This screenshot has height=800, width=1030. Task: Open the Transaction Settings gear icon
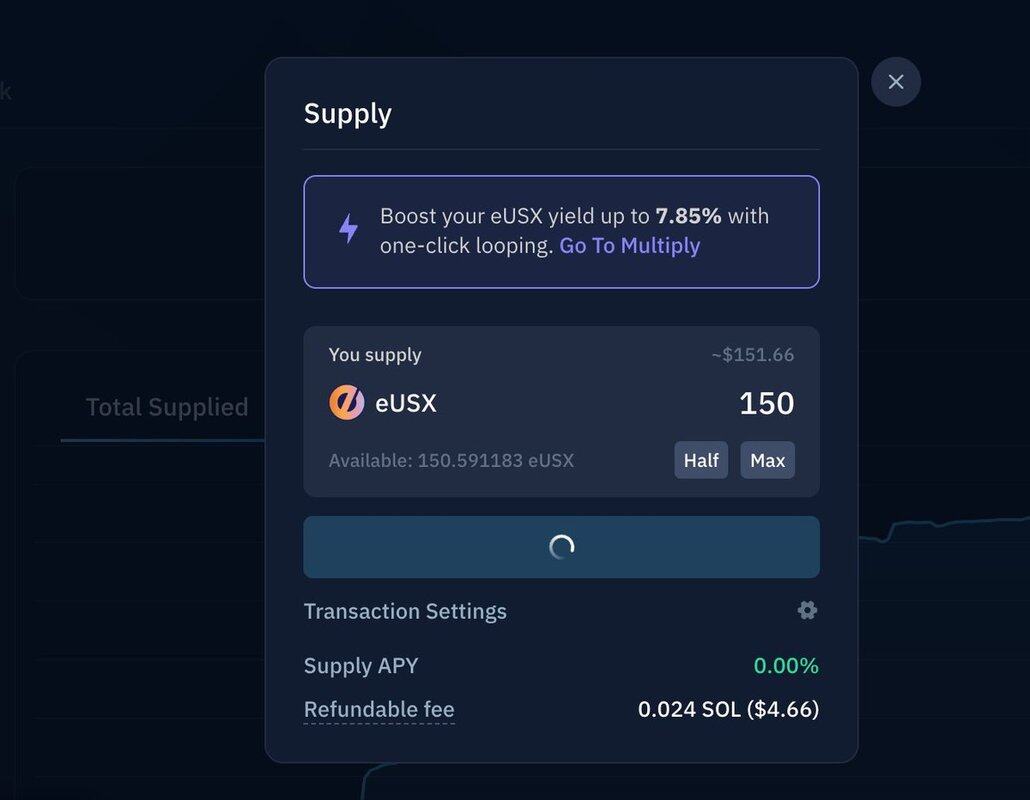click(807, 610)
